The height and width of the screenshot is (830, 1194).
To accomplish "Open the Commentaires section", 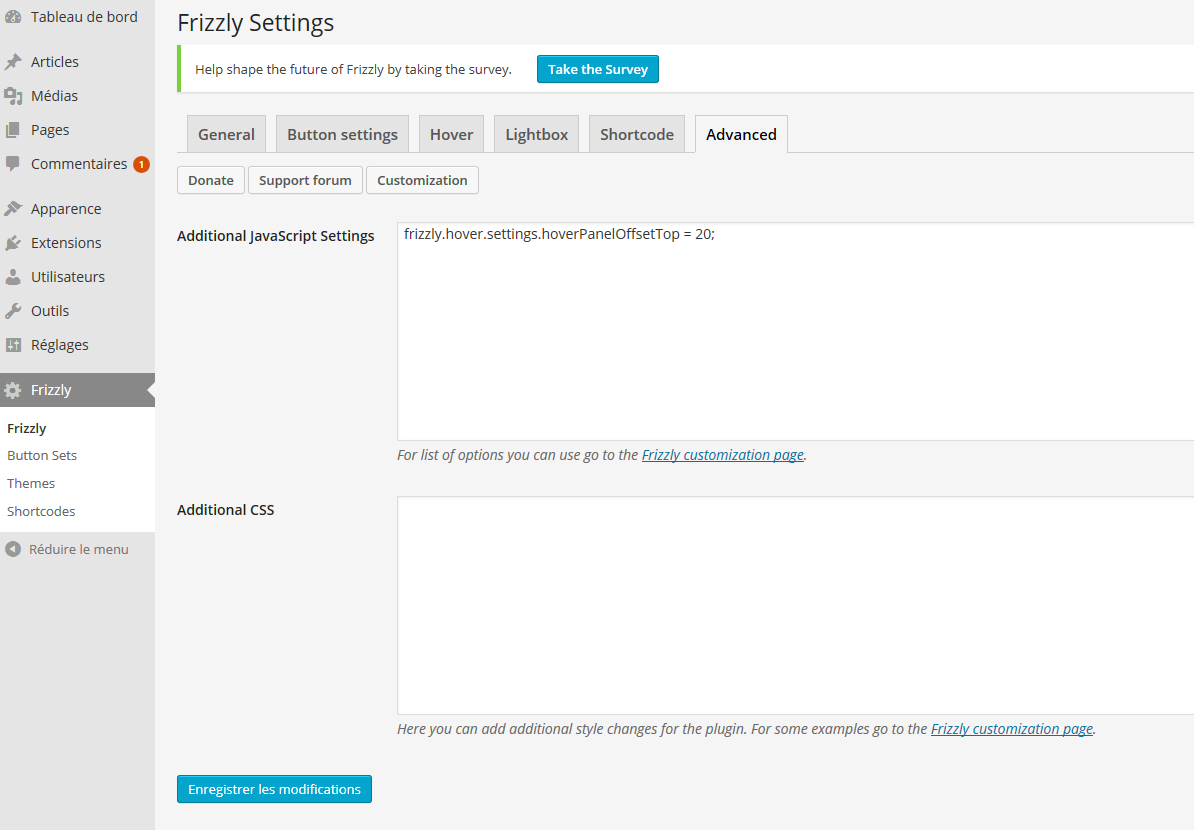I will (x=77, y=164).
